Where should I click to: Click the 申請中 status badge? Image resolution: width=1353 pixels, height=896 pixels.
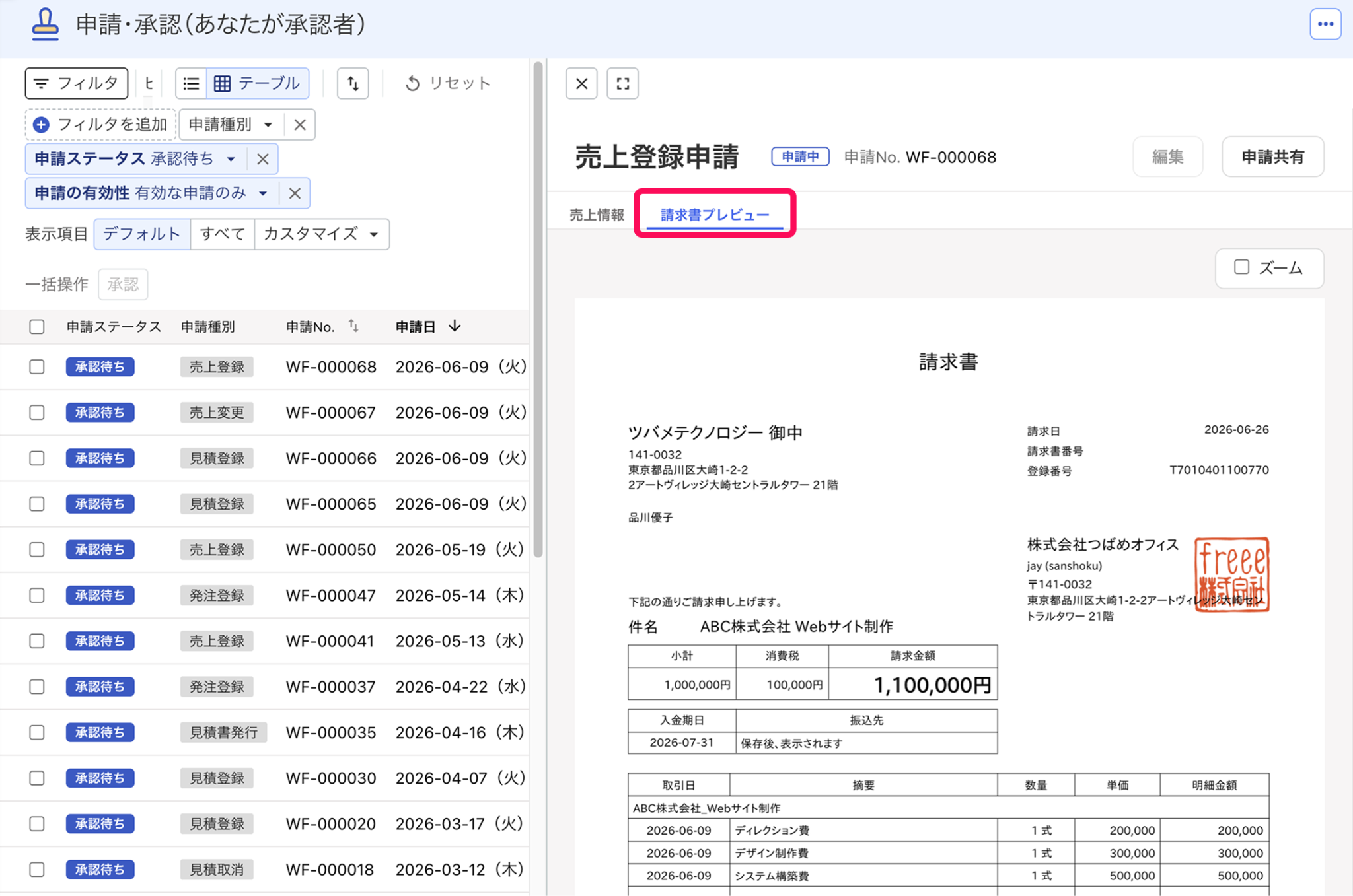click(800, 156)
